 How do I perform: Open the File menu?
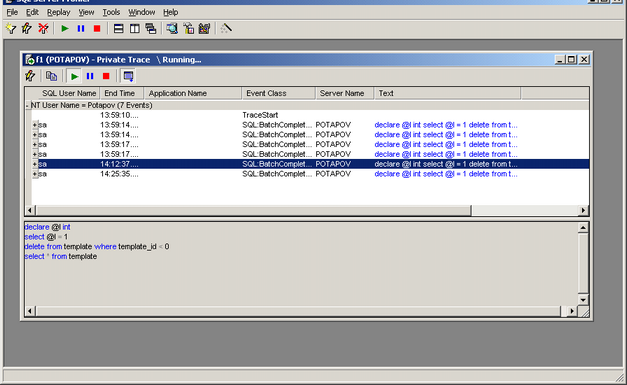click(12, 12)
